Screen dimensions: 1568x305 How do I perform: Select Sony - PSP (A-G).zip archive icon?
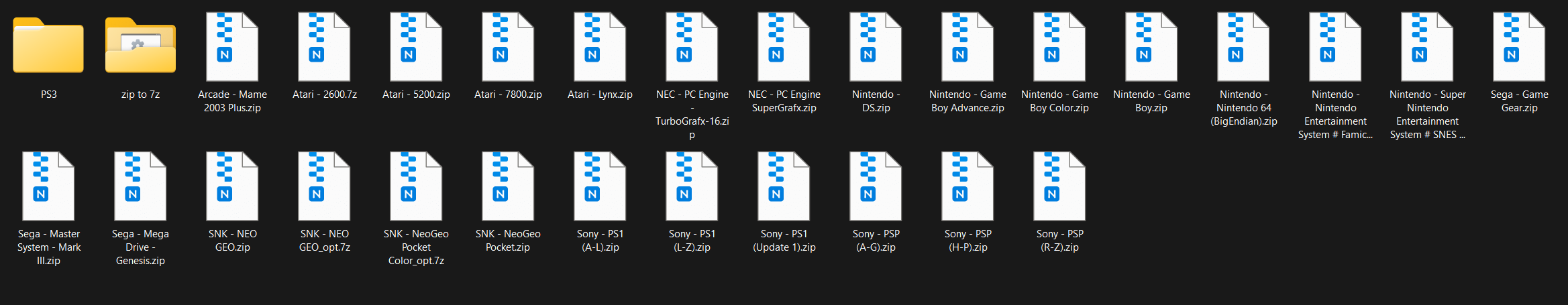pos(876,186)
